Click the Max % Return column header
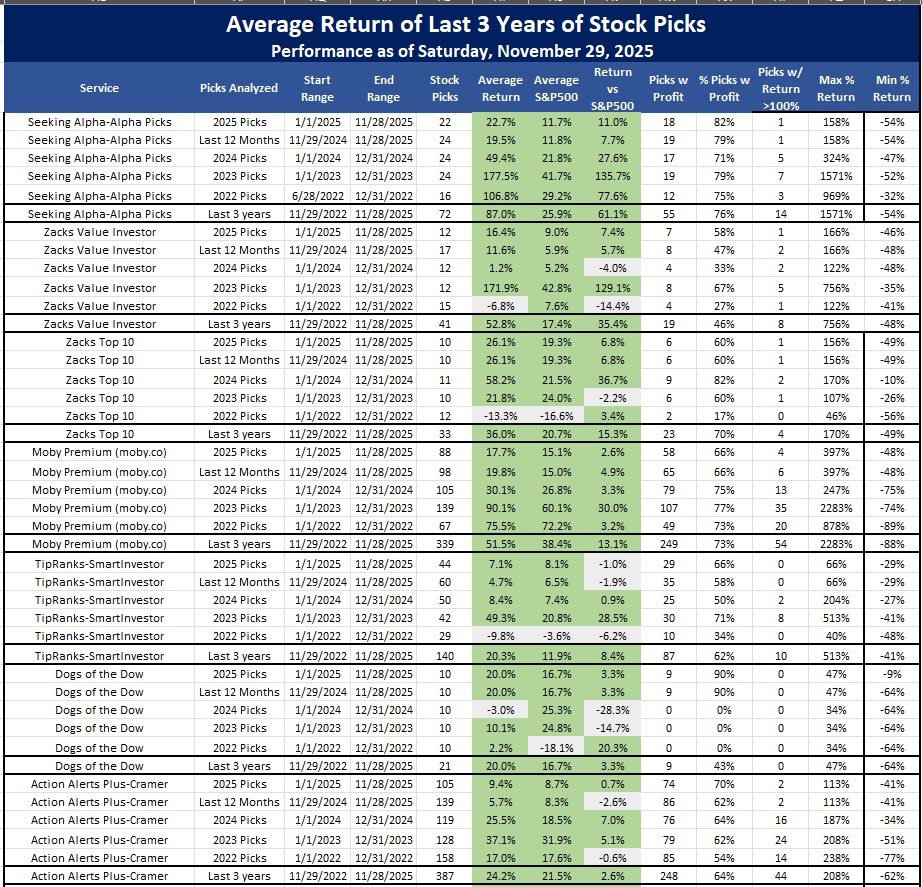Image resolution: width=922 pixels, height=887 pixels. click(836, 88)
